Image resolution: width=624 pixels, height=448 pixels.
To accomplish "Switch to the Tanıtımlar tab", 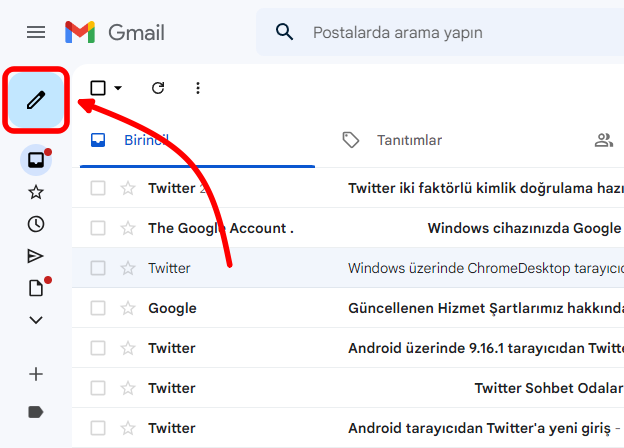I will (409, 140).
